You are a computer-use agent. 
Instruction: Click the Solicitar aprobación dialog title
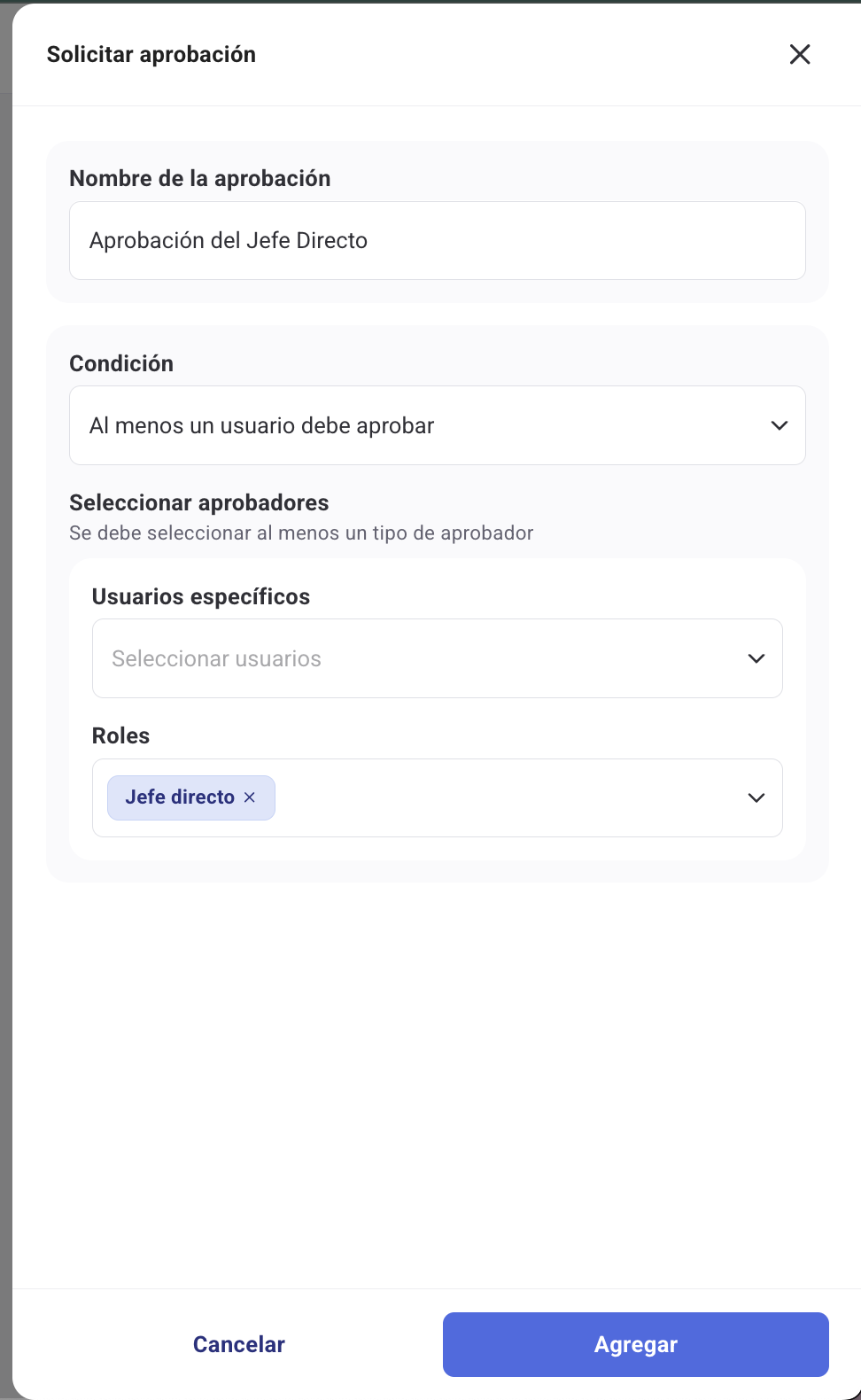(x=151, y=54)
